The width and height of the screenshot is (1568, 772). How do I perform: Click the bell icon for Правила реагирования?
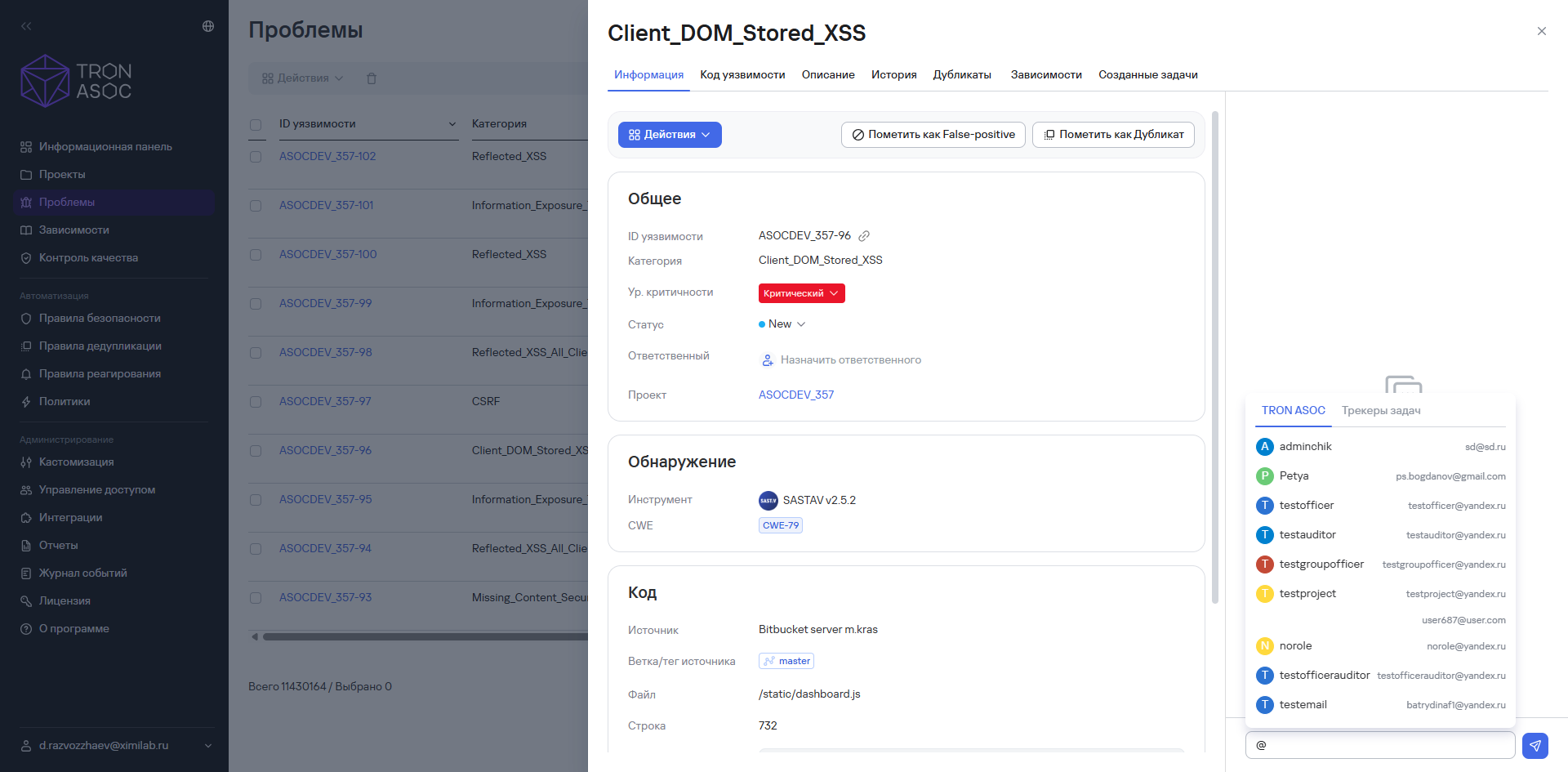(x=26, y=374)
